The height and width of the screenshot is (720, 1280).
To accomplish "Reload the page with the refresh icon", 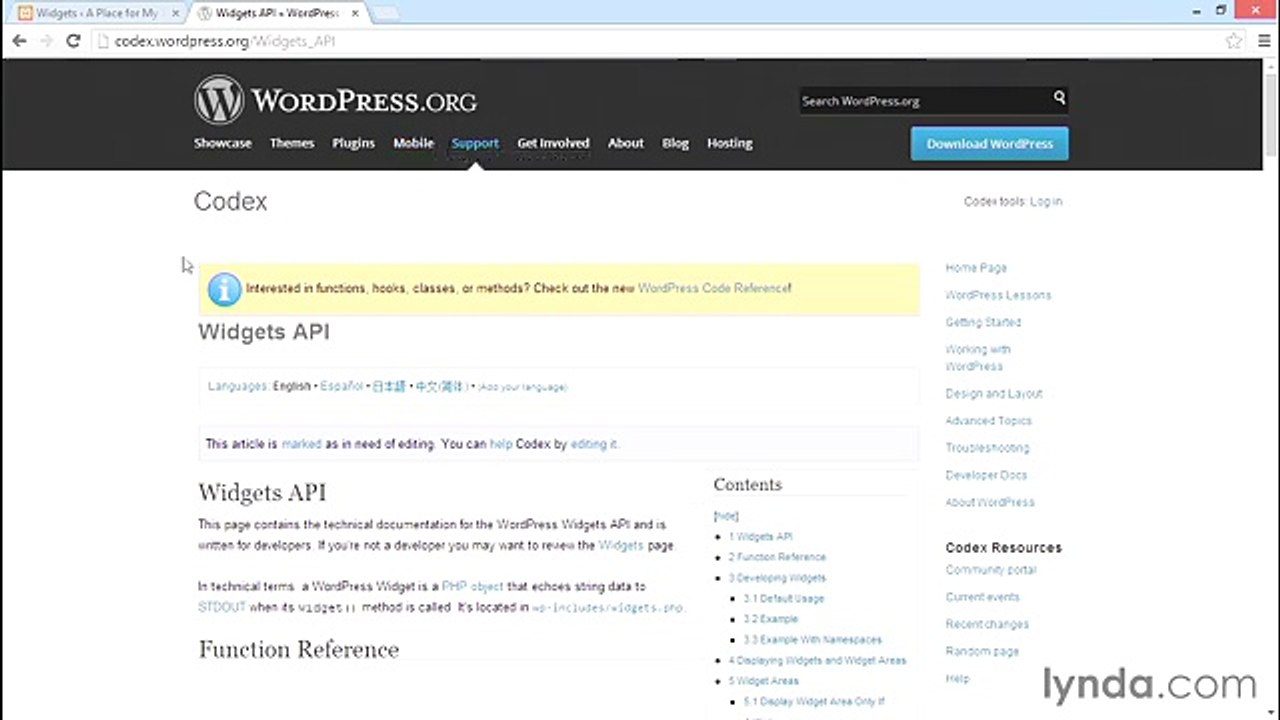I will click(x=73, y=41).
